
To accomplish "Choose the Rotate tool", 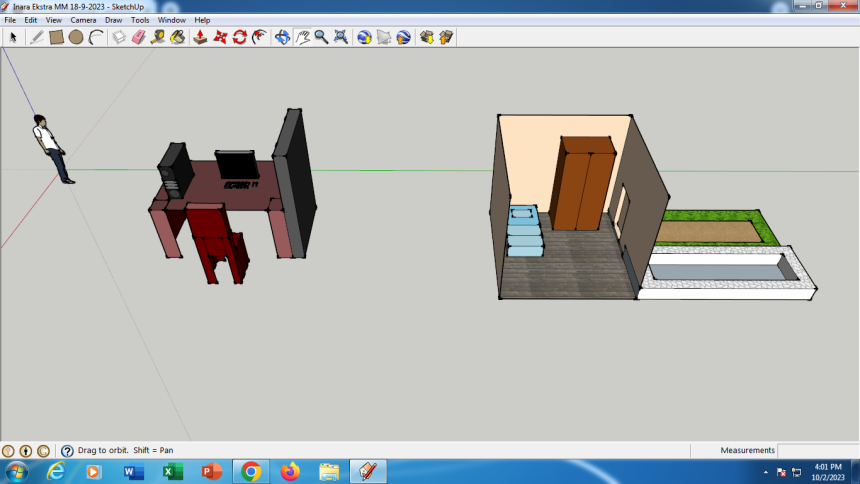I will pyautogui.click(x=240, y=37).
